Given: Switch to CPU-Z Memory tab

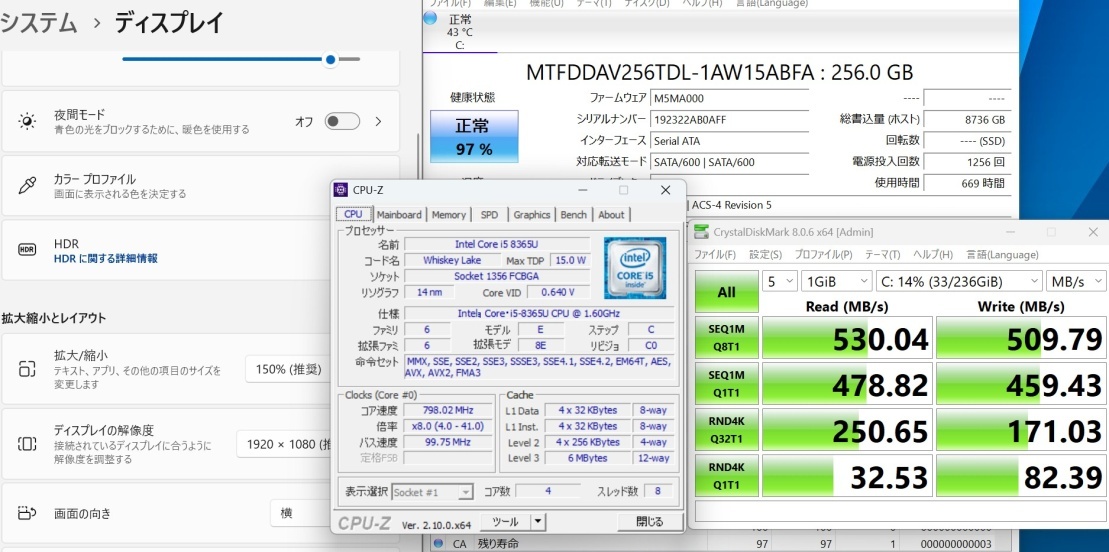Looking at the screenshot, I should click(449, 214).
